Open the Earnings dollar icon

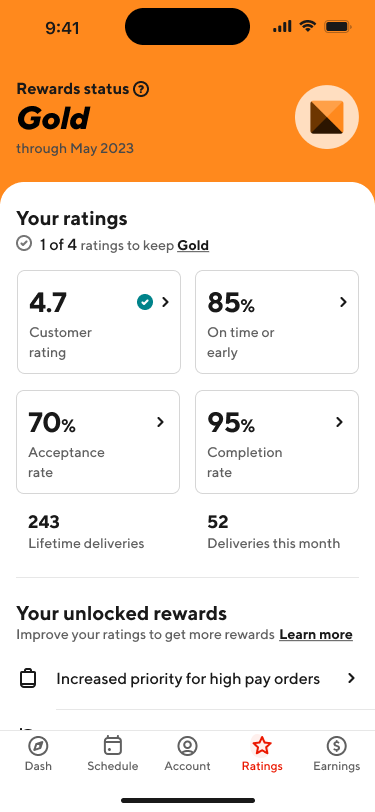point(337,746)
